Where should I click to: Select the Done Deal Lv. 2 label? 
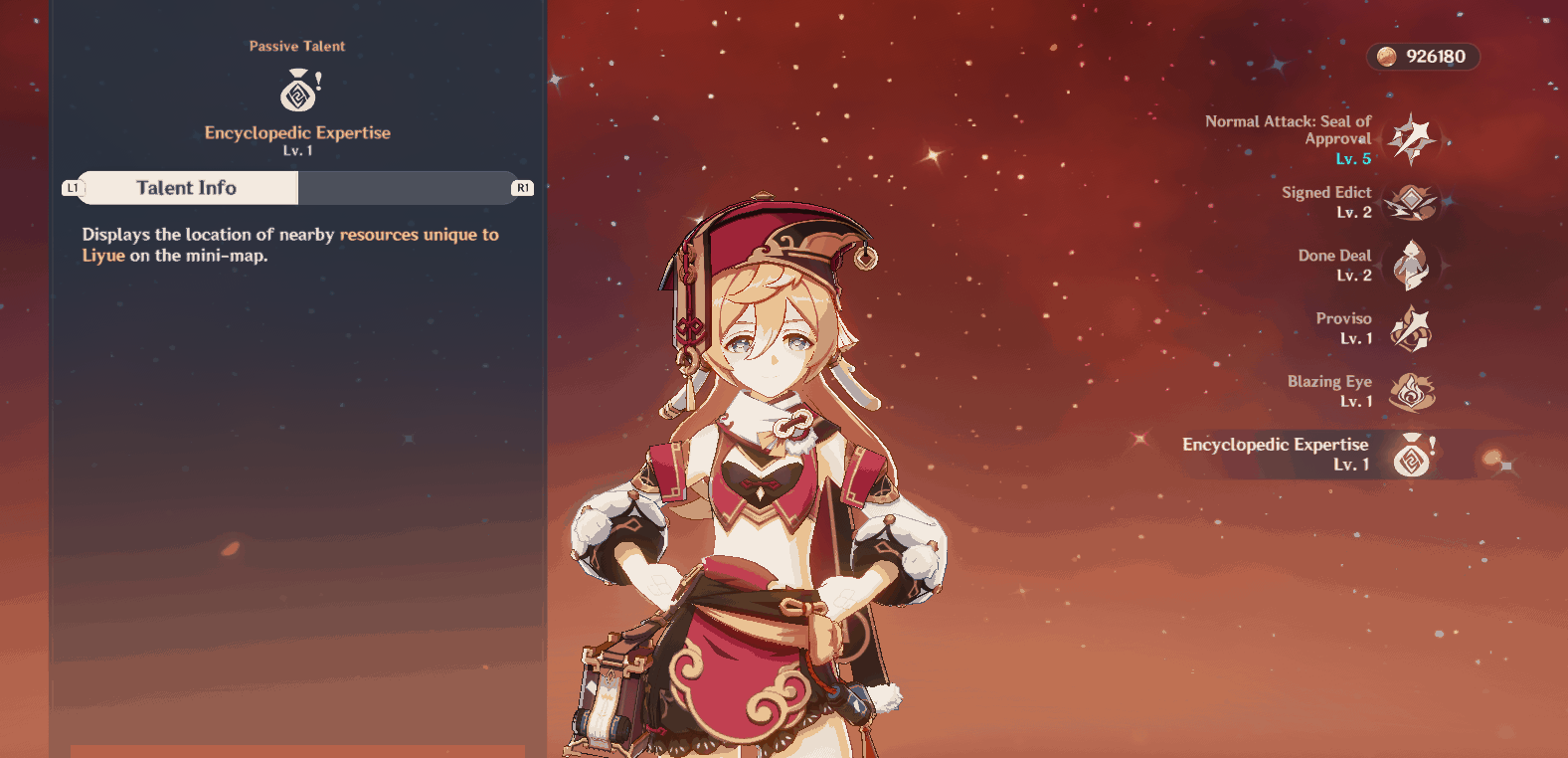tap(1334, 266)
